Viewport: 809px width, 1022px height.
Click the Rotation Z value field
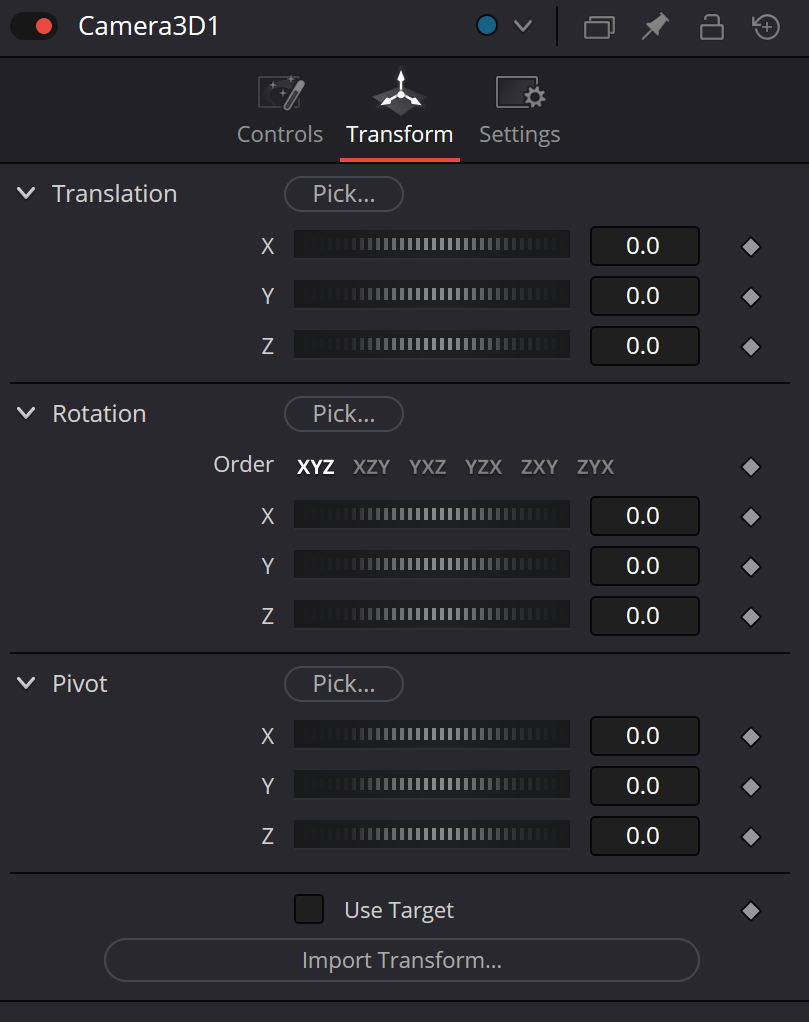(x=645, y=616)
